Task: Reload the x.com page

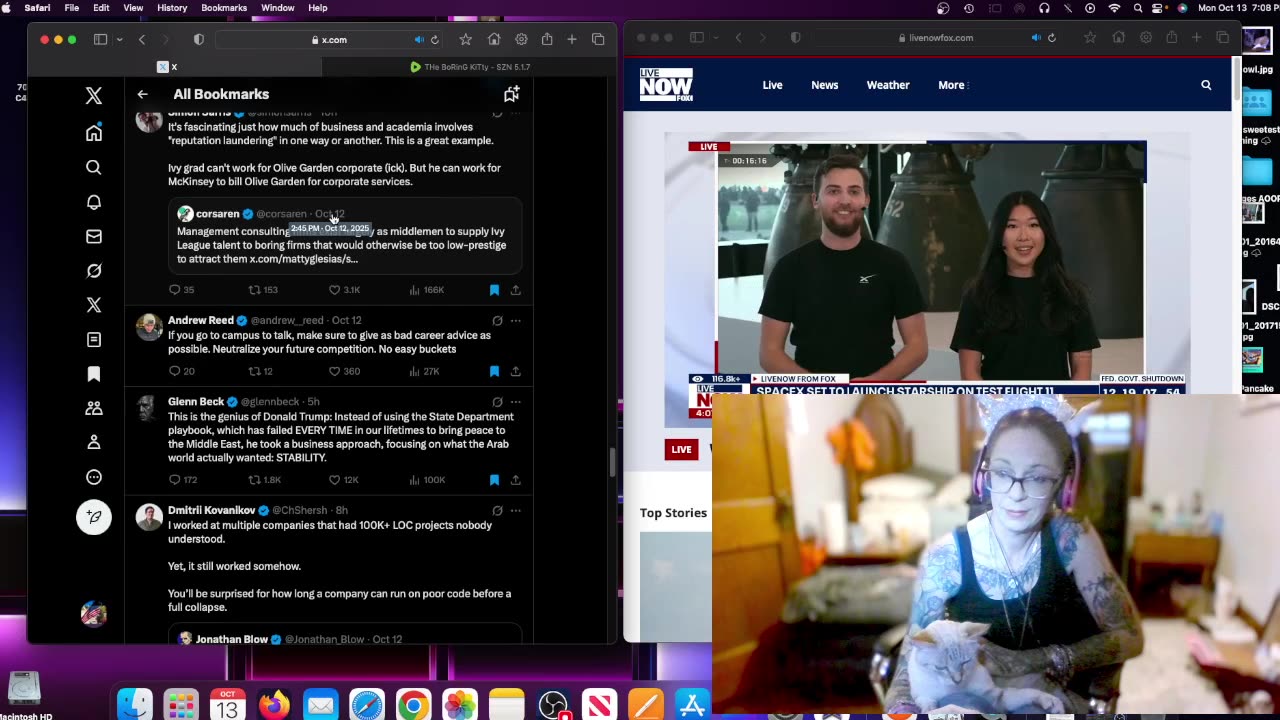Action: tap(434, 40)
